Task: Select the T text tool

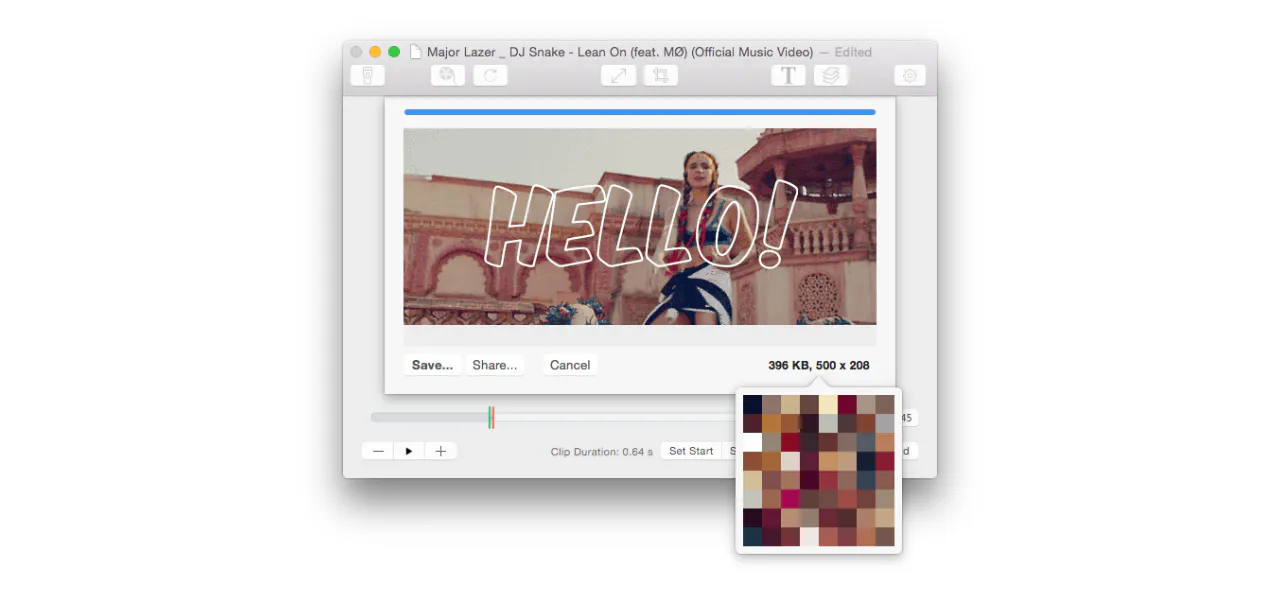Action: tap(788, 75)
